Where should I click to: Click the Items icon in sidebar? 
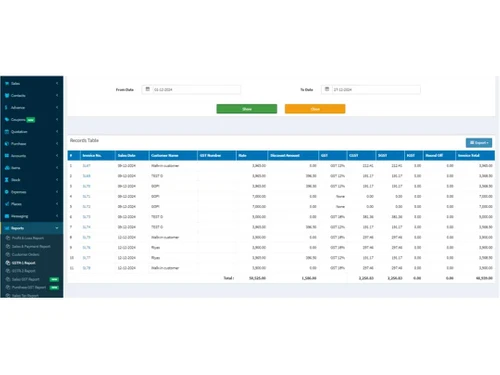pos(7,168)
